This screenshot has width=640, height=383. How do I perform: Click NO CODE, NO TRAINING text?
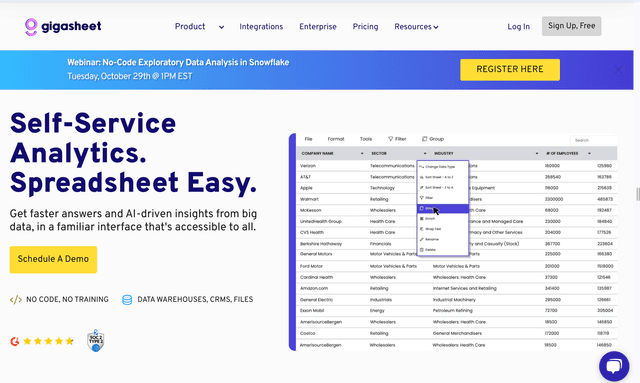67,300
